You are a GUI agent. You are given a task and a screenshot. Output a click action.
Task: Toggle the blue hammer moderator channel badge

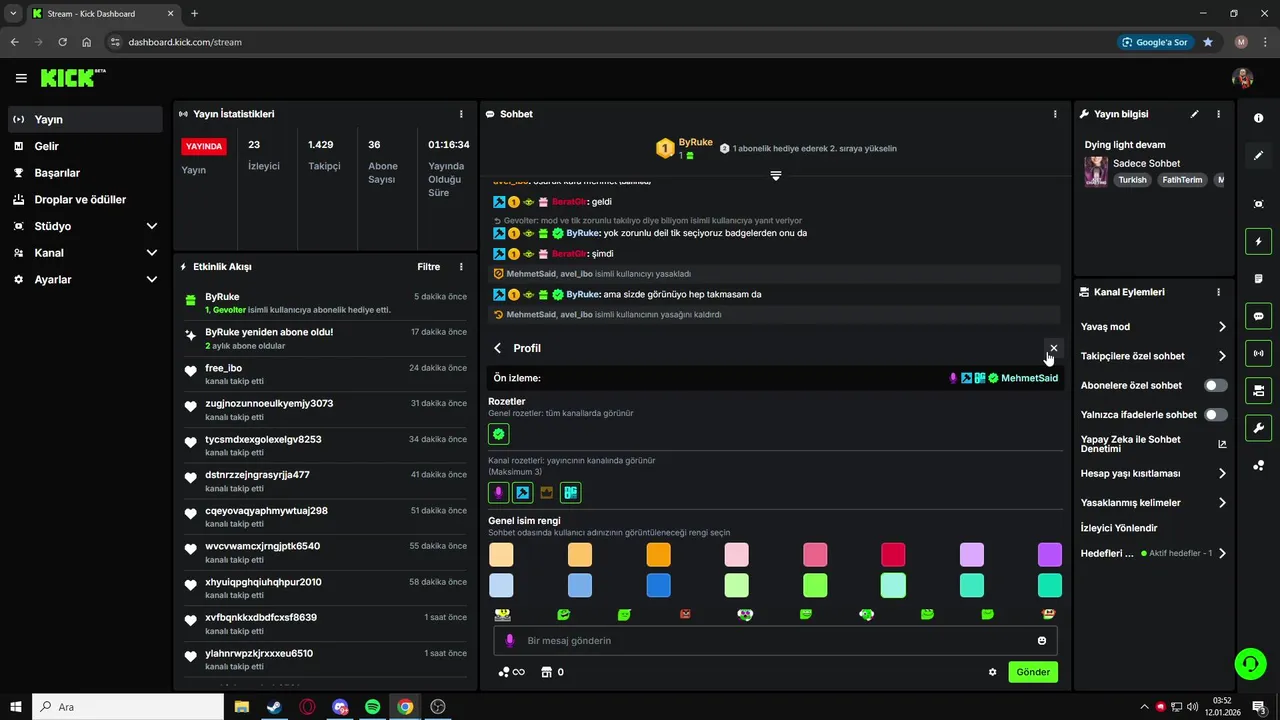point(522,492)
